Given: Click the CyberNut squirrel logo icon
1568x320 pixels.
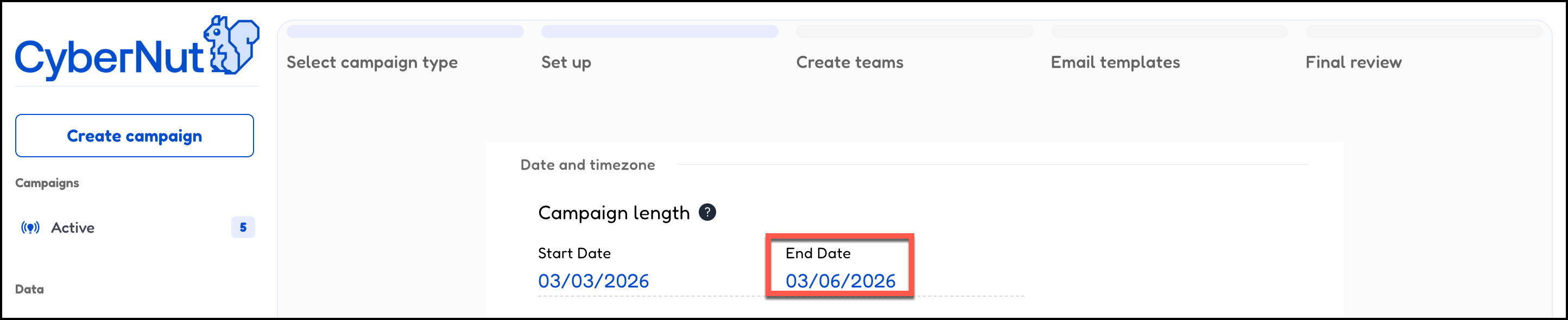Looking at the screenshot, I should click(x=232, y=46).
